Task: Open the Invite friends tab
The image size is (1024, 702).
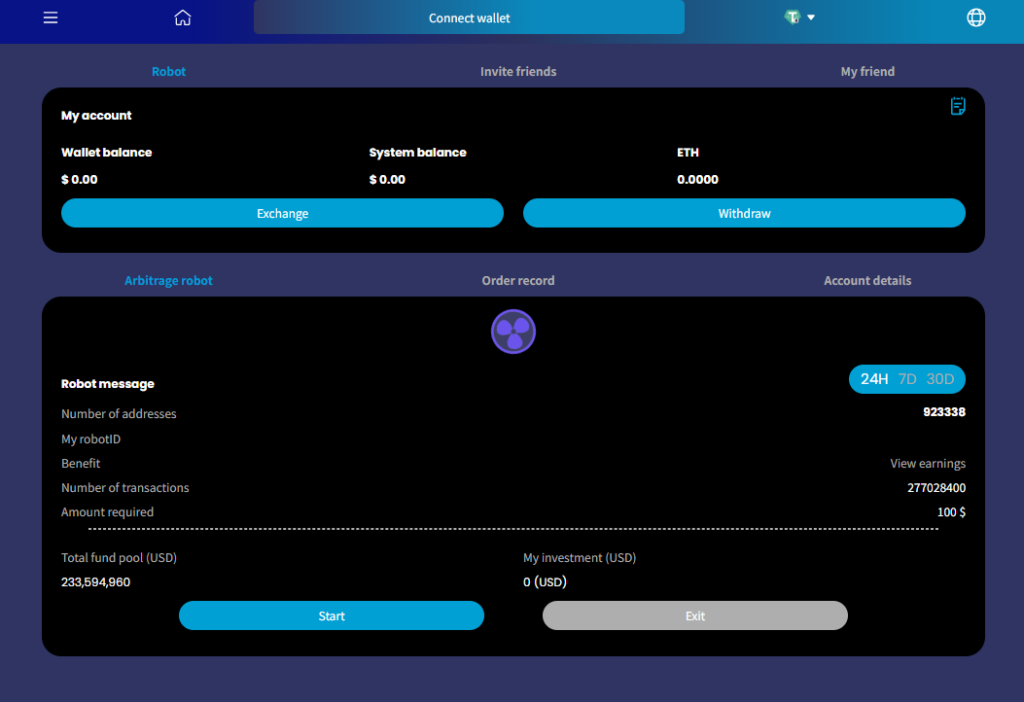Action: tap(518, 72)
